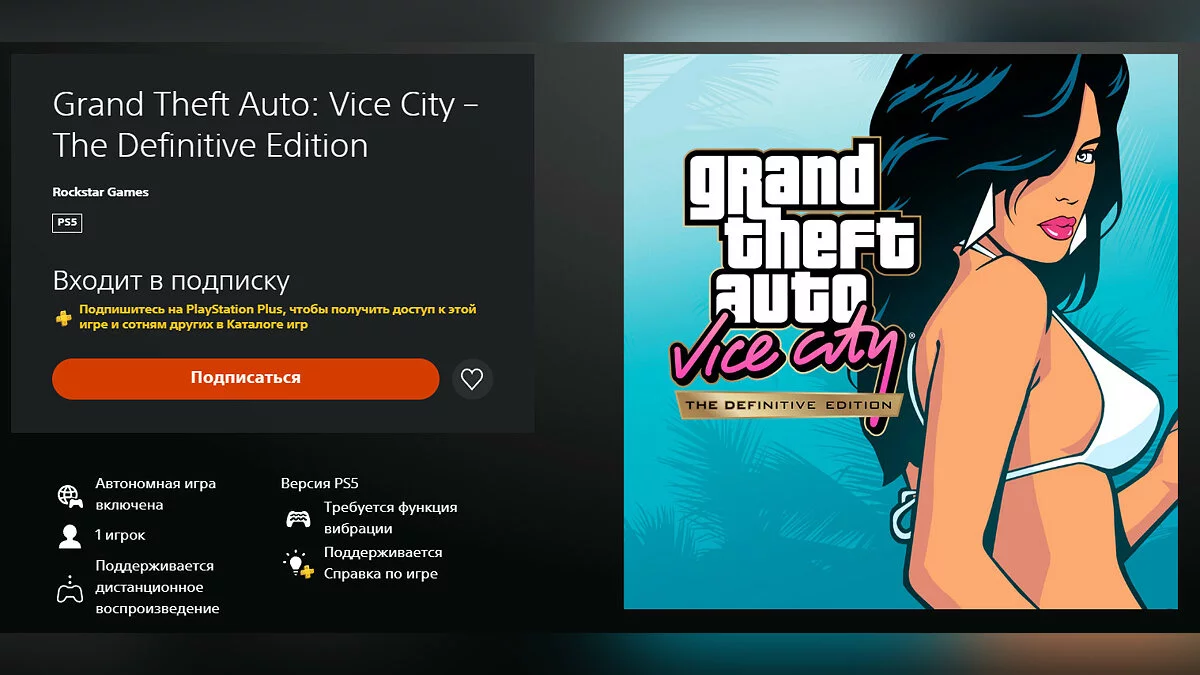The width and height of the screenshot is (1200, 675).
Task: Click the Входит в подписку heading
Action: pyautogui.click(x=171, y=281)
